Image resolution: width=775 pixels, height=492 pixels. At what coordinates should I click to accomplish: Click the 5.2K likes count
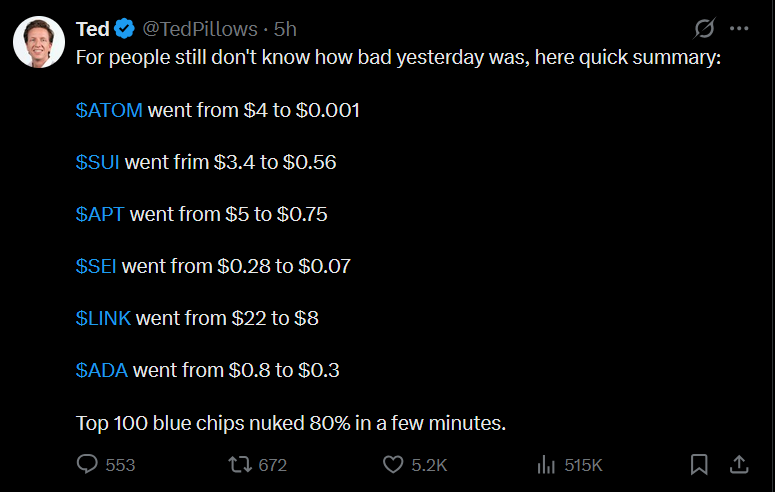tap(429, 465)
